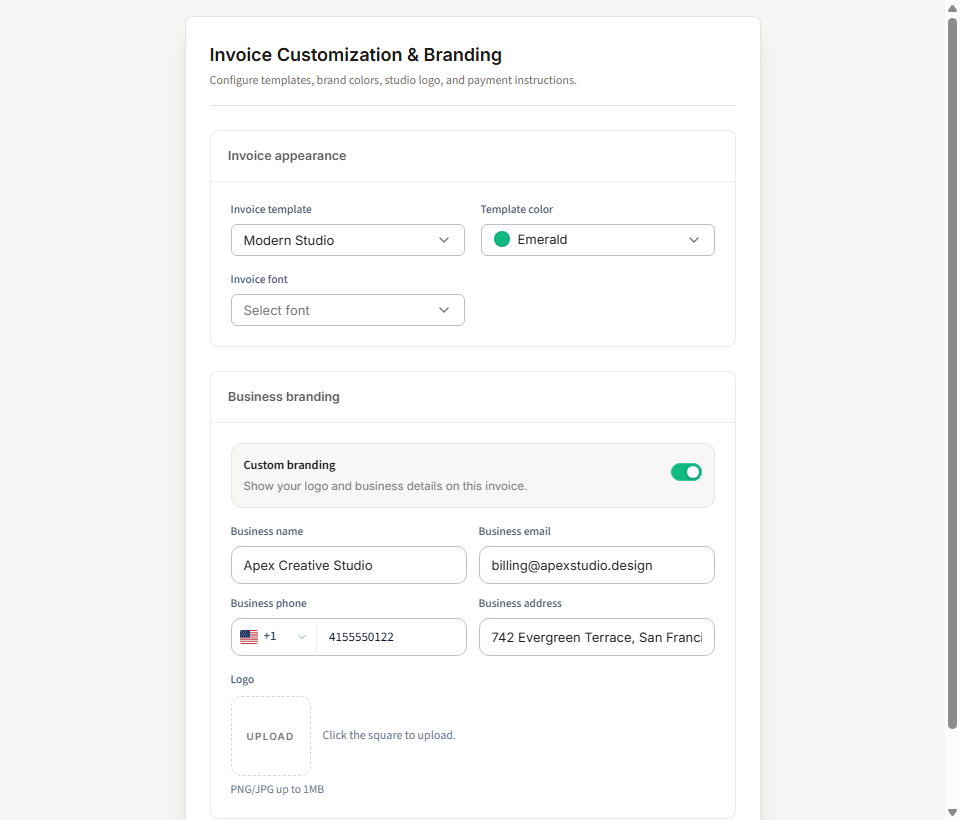Screen dimensions: 960x820
Task: Click the Business address input field
Action: pos(596,637)
